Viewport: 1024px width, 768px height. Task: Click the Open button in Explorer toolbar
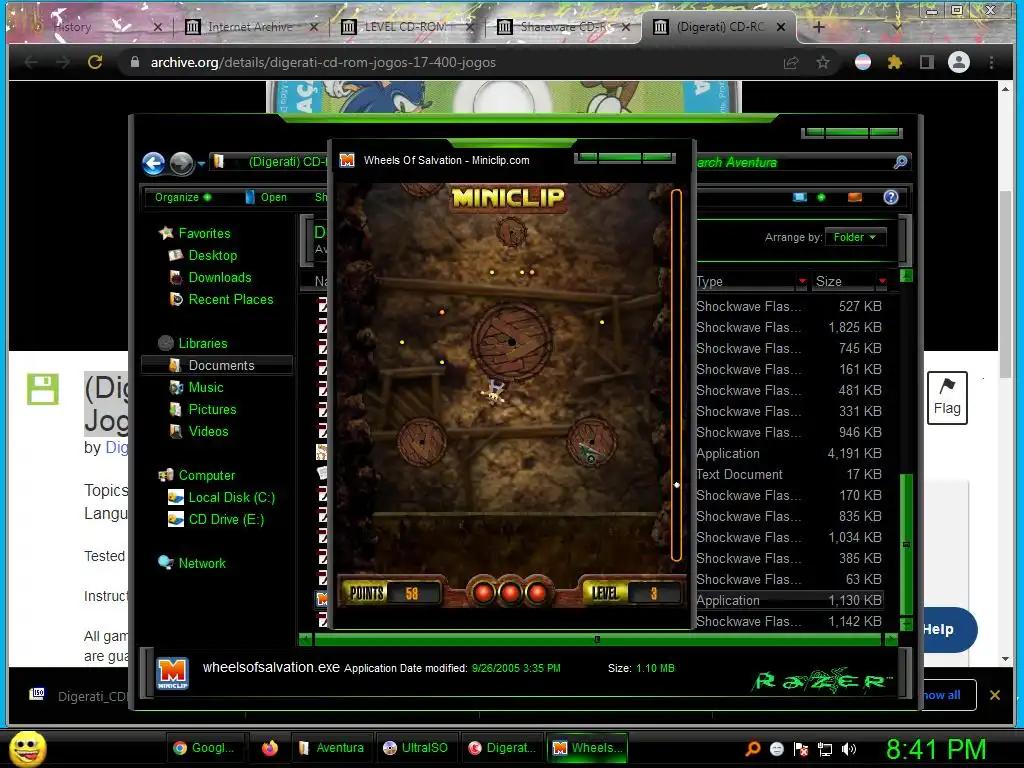click(x=266, y=197)
